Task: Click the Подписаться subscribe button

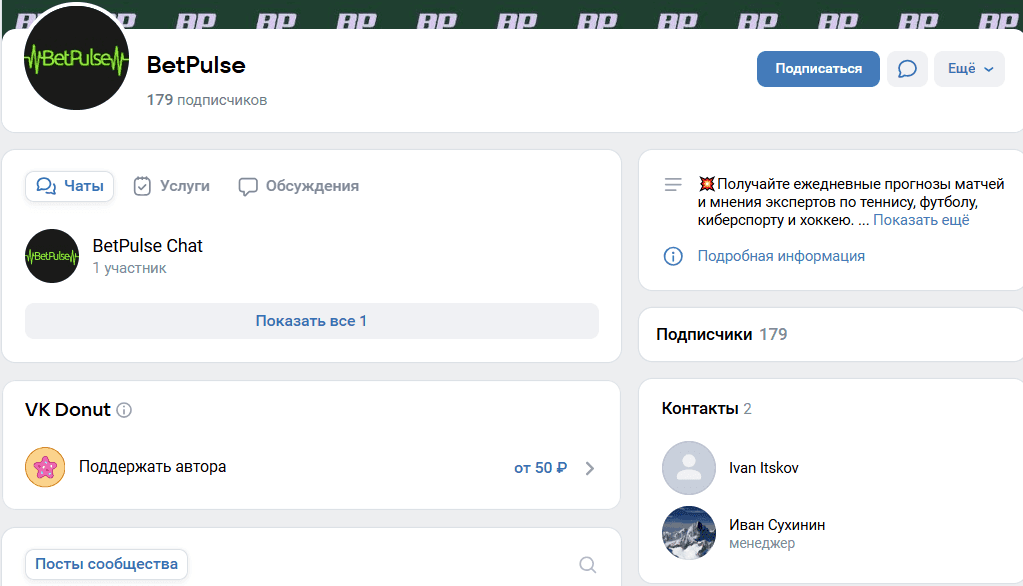Action: (x=818, y=69)
